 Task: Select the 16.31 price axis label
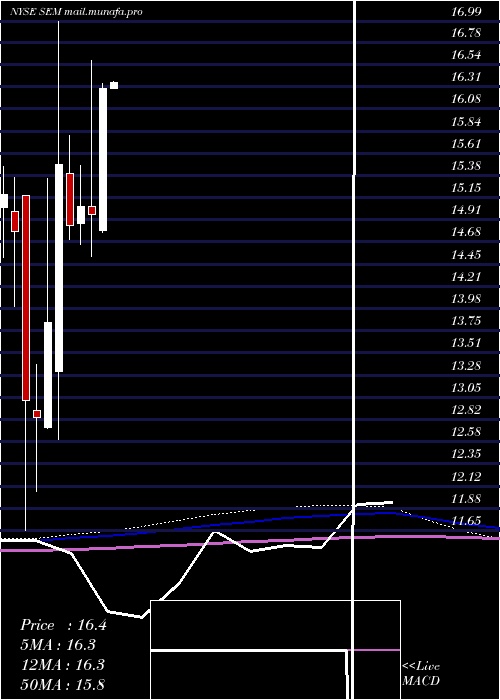click(x=466, y=77)
